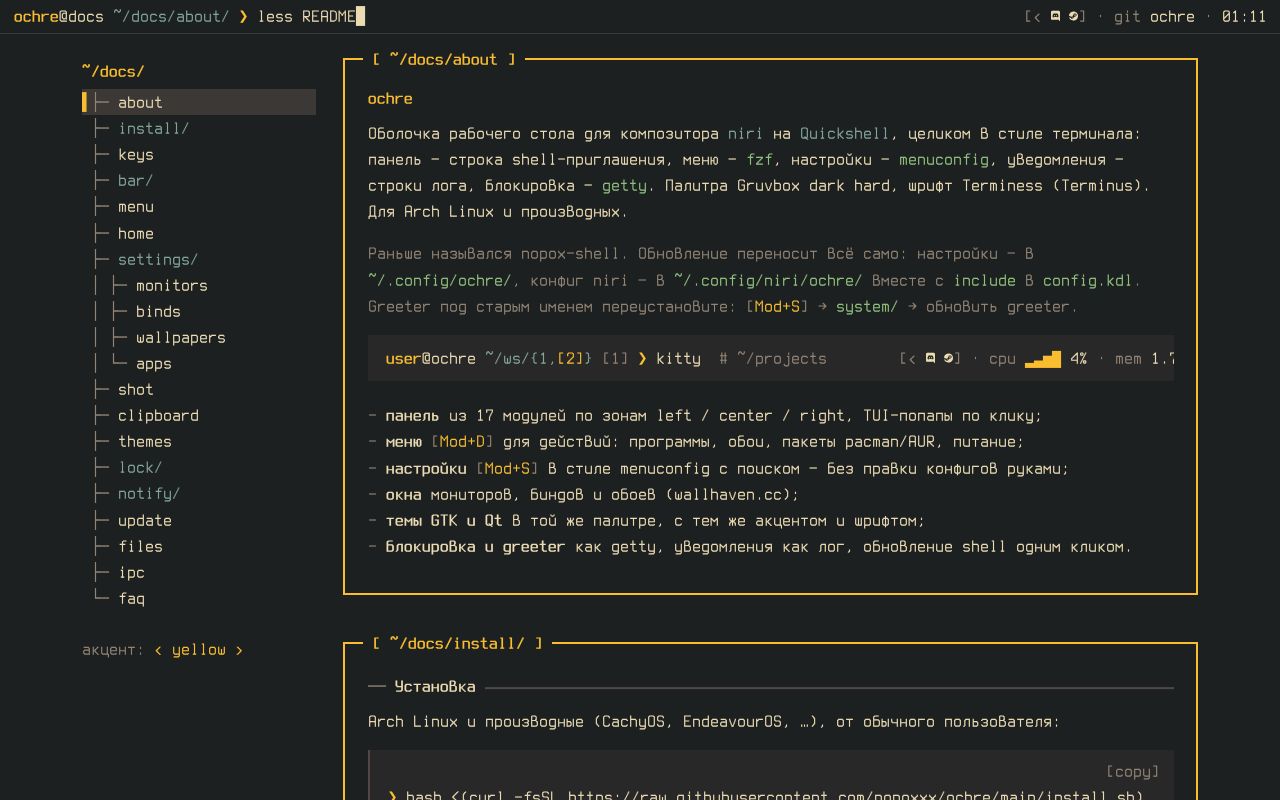1280x800 pixels.
Task: Select wallpapers in the sidebar tree
Action: pos(181,337)
